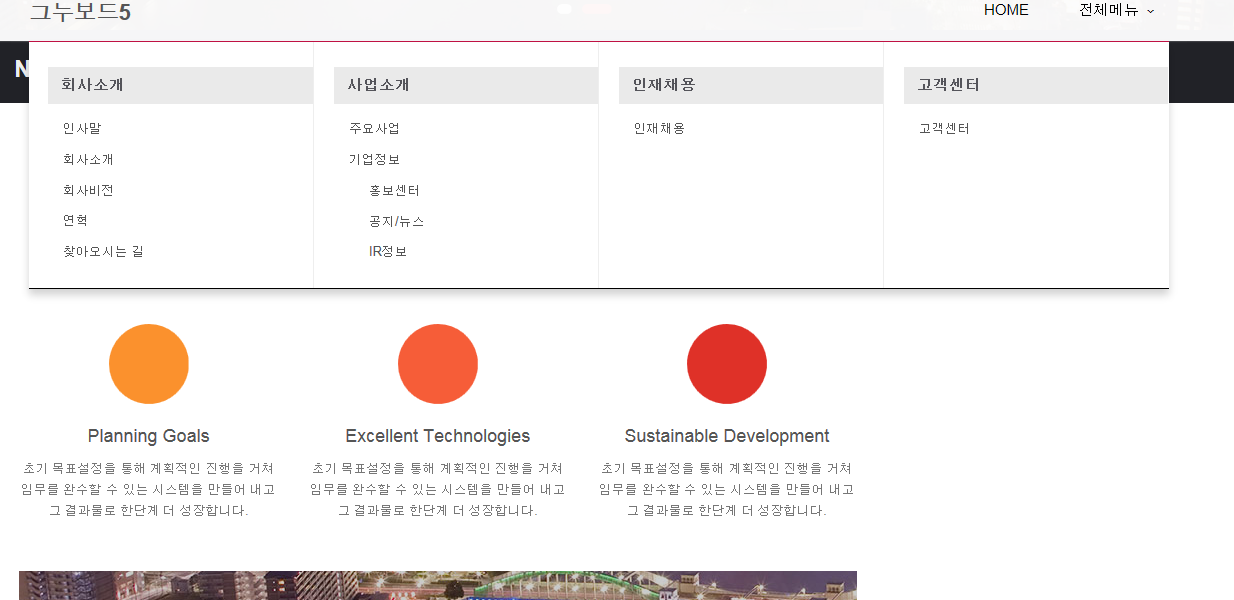Open the 찾아오시는 길 directions link
1234x600 pixels.
pyautogui.click(x=103, y=252)
